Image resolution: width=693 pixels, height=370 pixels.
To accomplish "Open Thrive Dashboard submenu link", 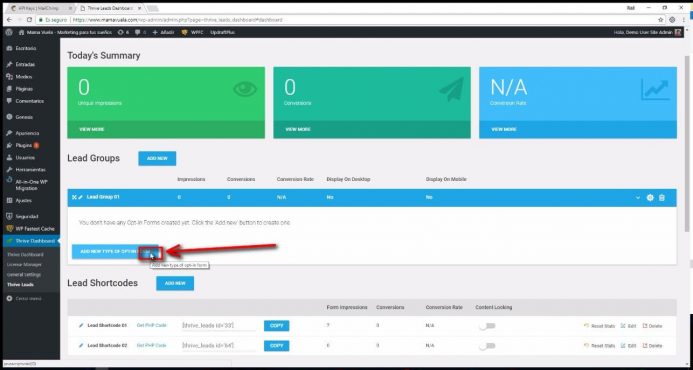I will point(25,255).
